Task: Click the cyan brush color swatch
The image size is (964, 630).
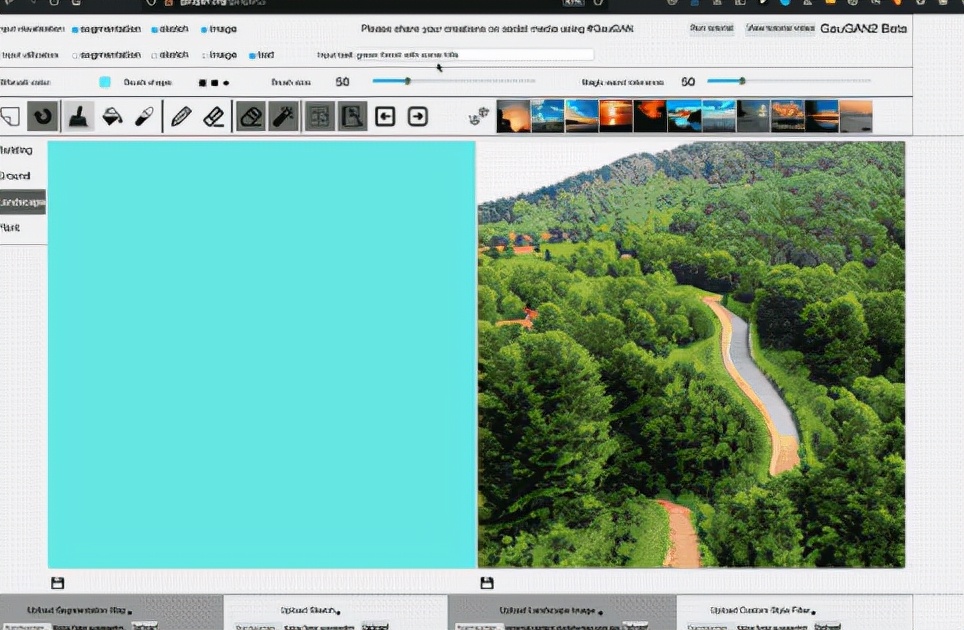Action: pos(105,82)
